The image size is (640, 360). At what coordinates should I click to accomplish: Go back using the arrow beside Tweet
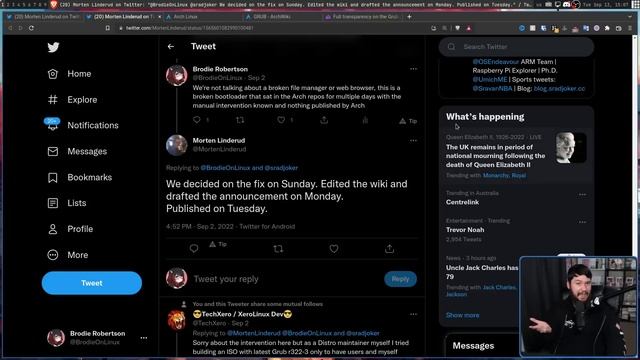[x=171, y=47]
